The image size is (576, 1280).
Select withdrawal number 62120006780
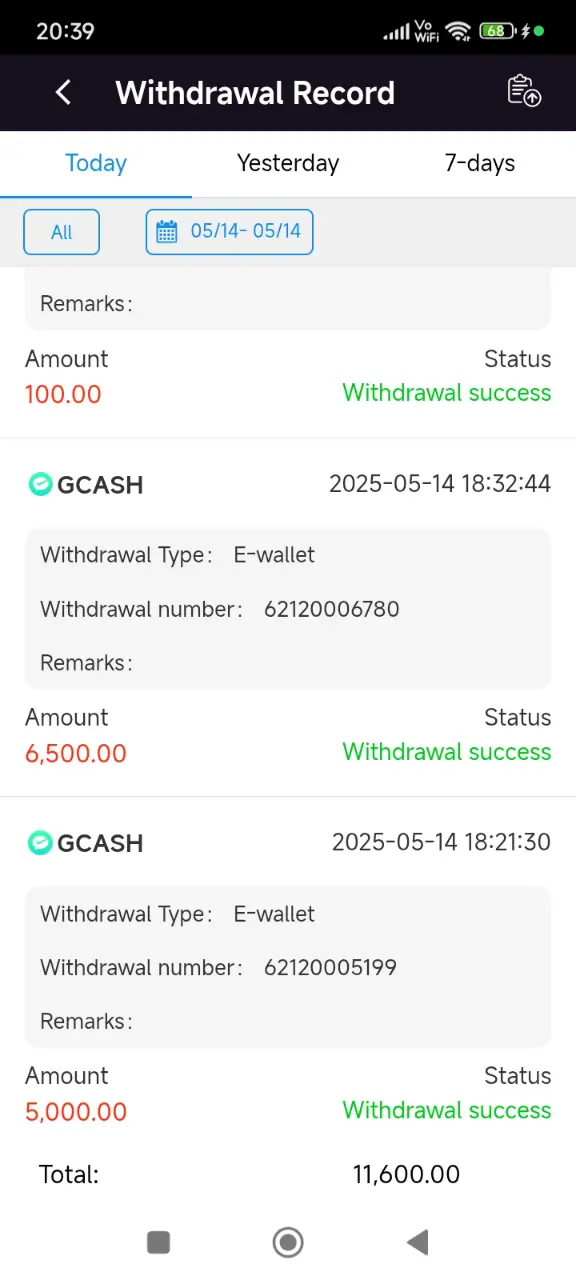click(332, 609)
